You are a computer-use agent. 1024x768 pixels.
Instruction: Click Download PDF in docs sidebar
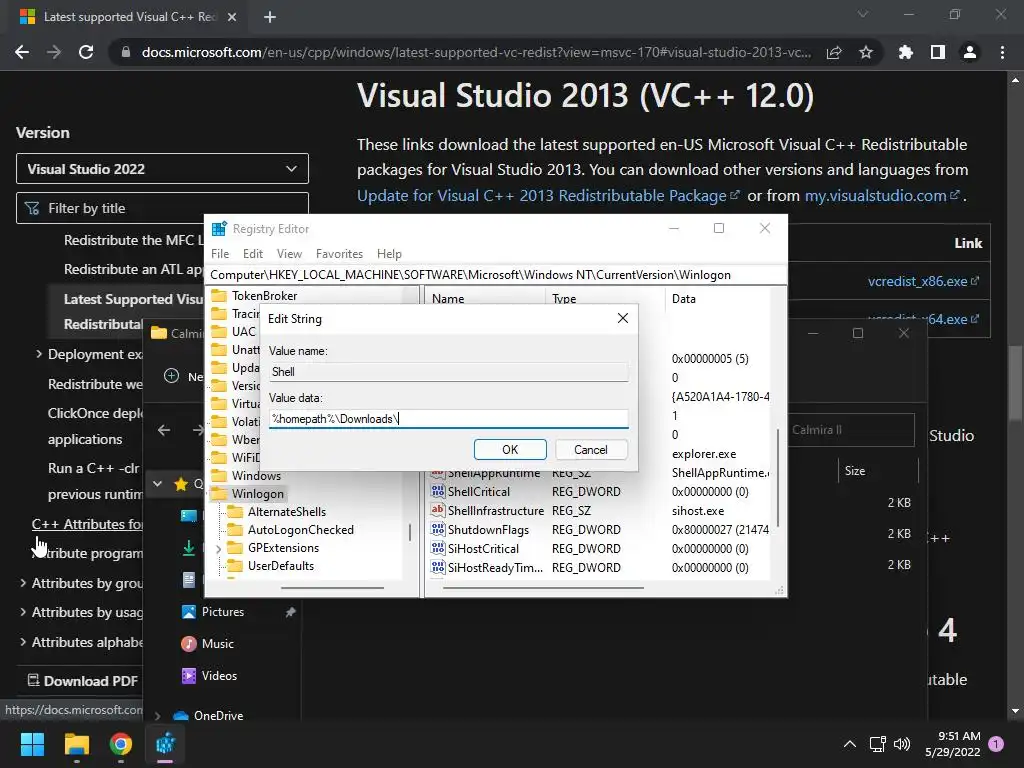tap(83, 681)
